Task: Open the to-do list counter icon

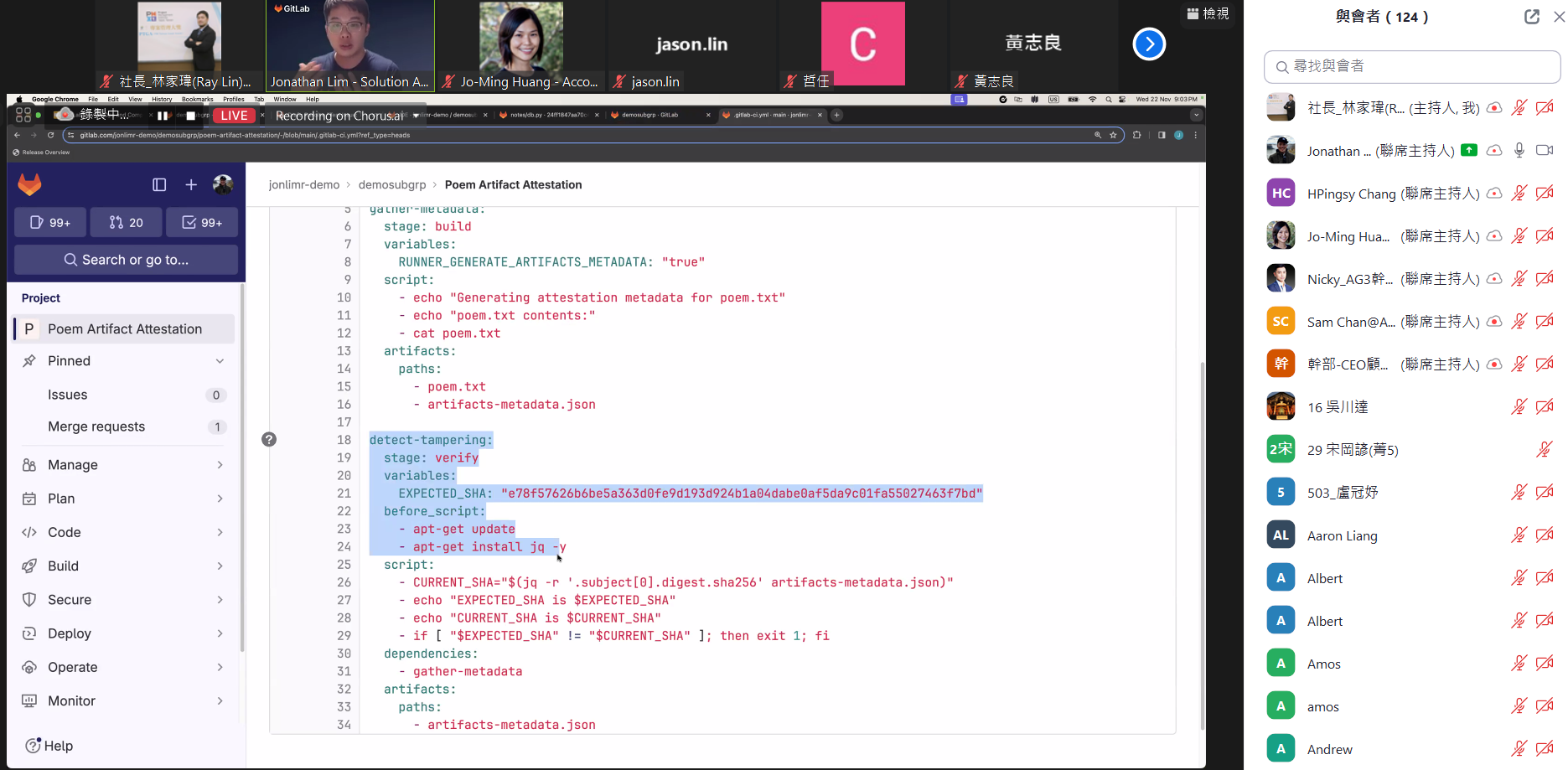Action: click(x=202, y=222)
